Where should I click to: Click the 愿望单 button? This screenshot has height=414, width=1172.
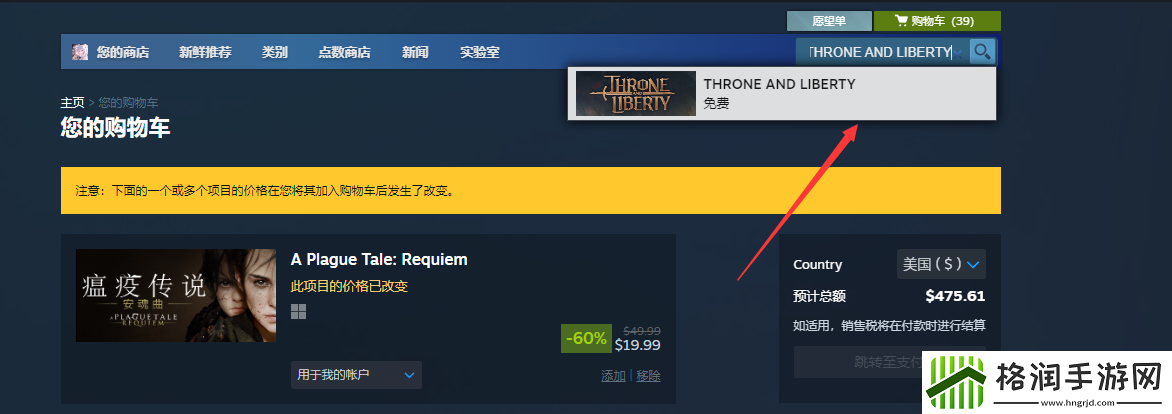829,21
